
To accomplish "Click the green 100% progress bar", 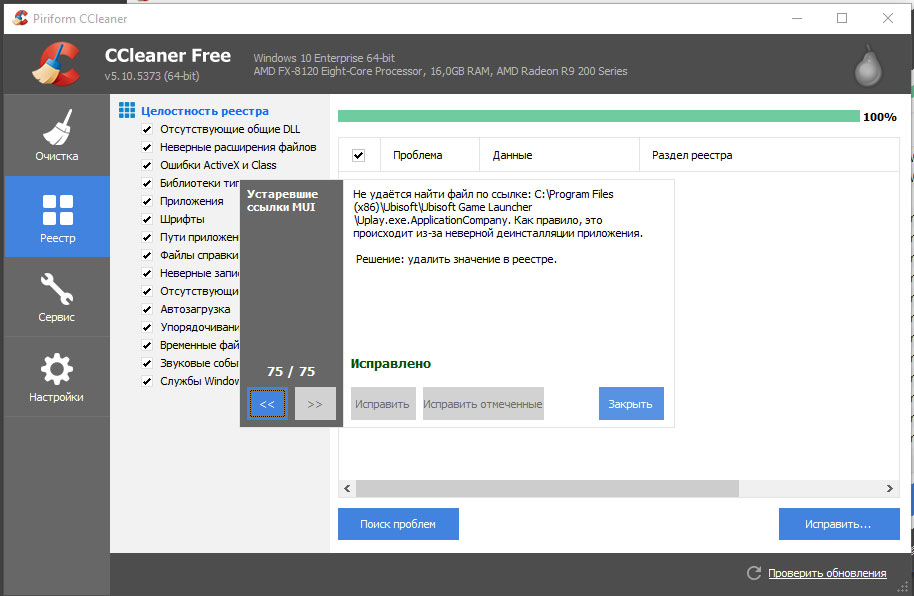I will click(599, 116).
